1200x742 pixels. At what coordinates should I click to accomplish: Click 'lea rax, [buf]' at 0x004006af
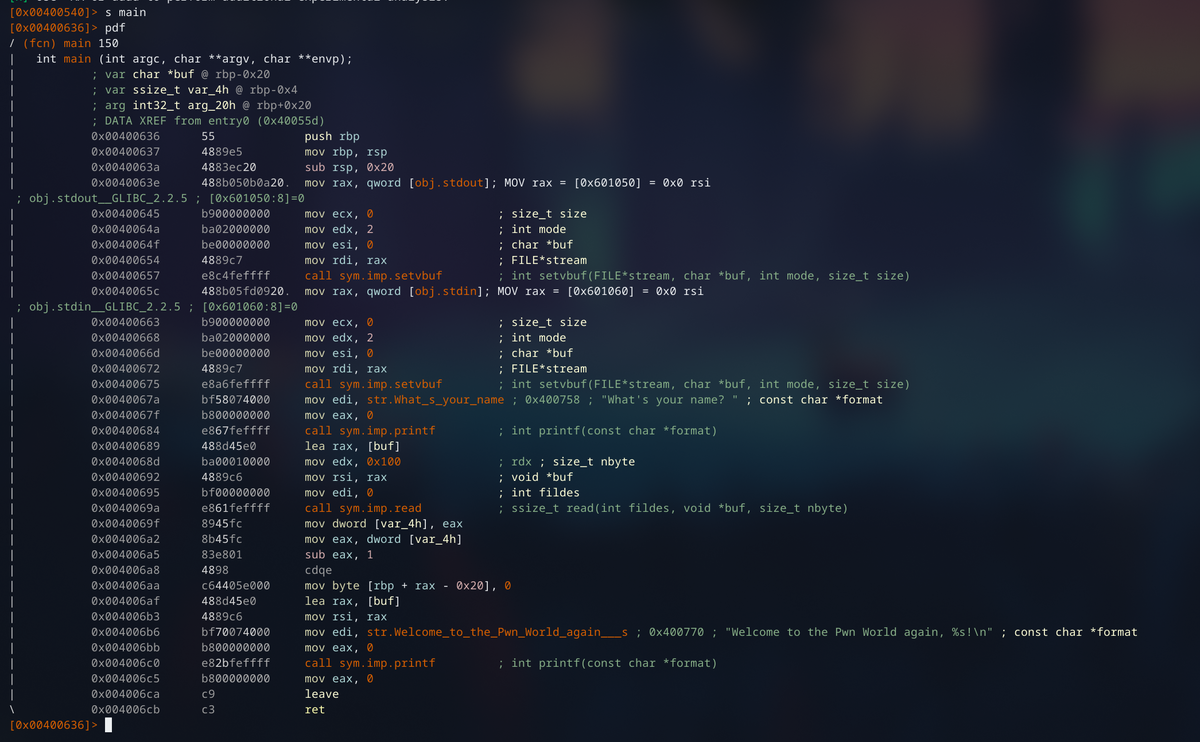click(x=353, y=601)
